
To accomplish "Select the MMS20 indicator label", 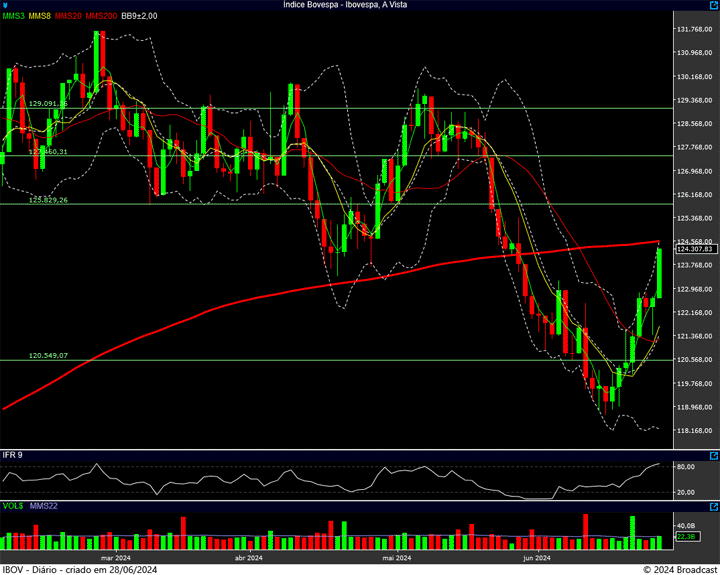I will coord(68,16).
